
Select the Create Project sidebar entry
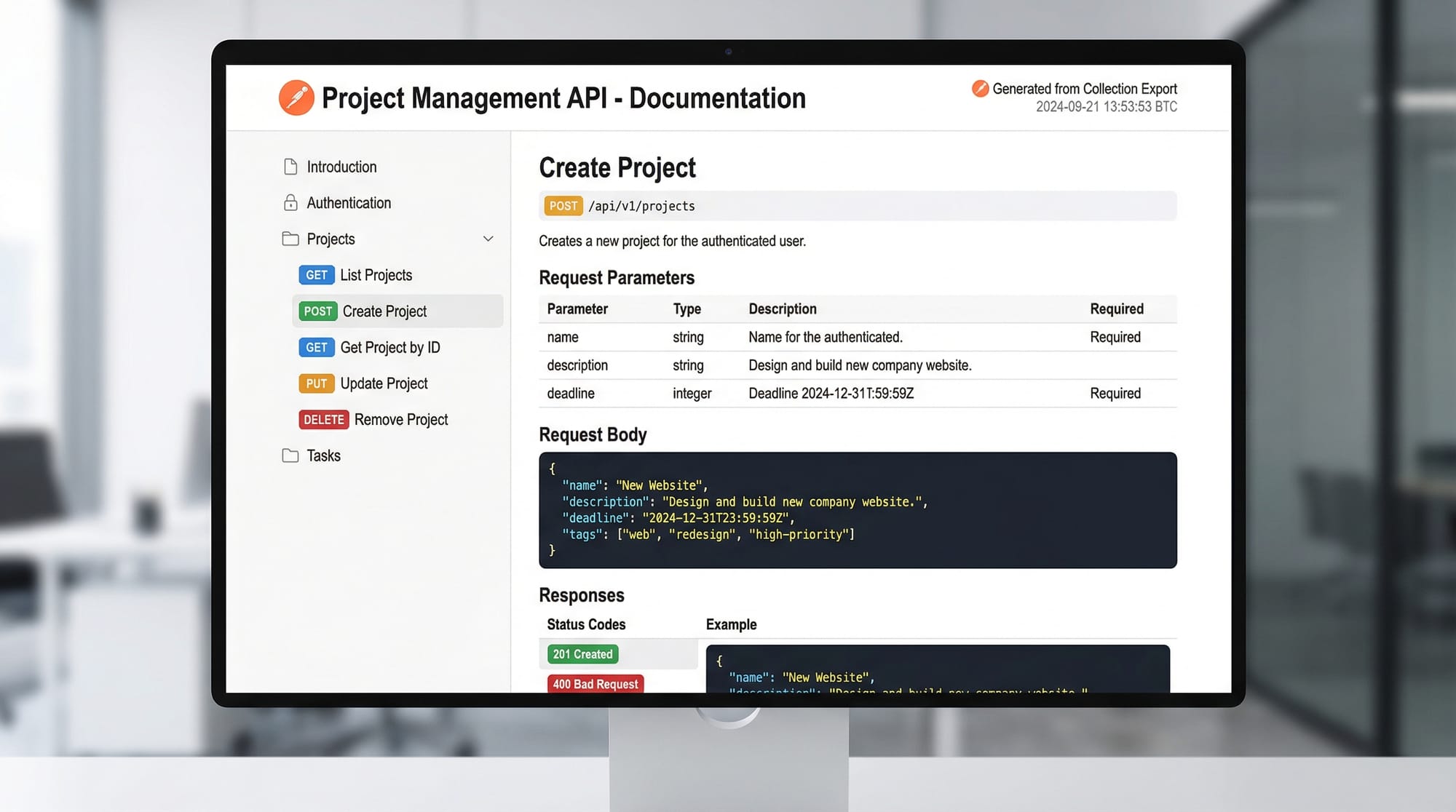pos(384,311)
